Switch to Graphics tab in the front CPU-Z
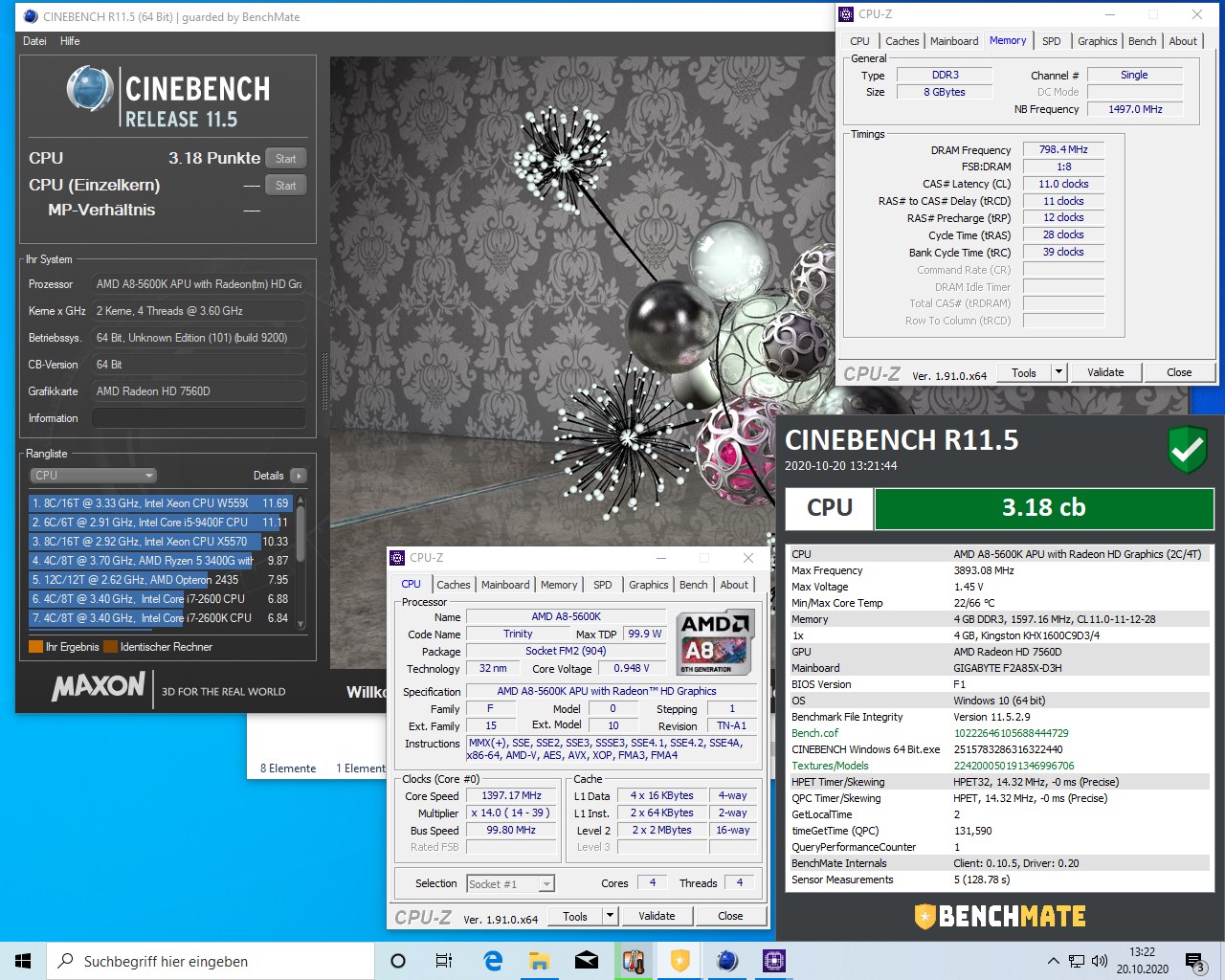Viewport: 1225px width, 980px height. (x=649, y=585)
